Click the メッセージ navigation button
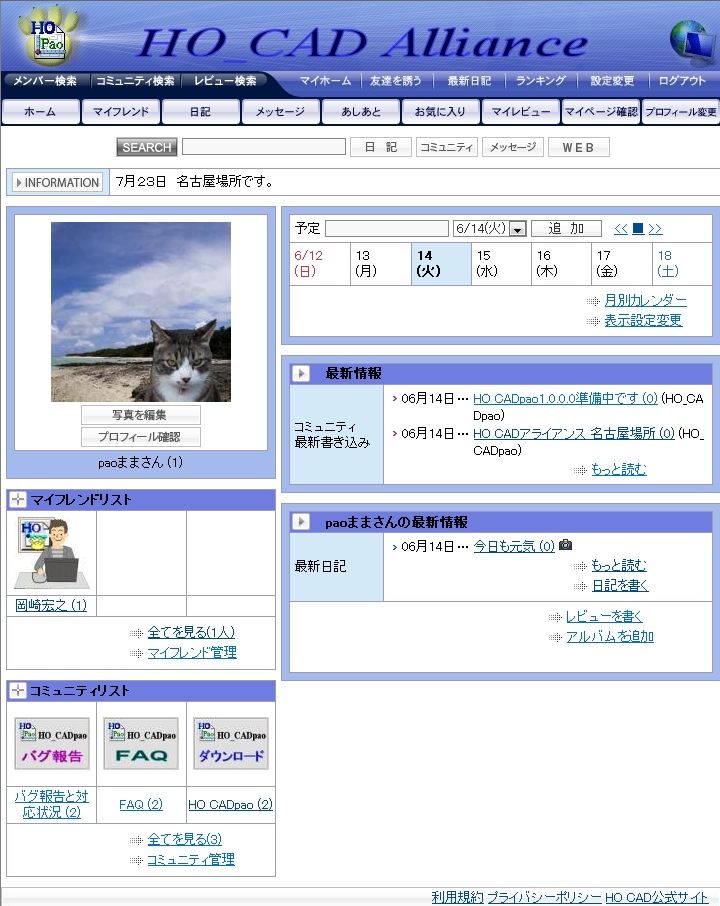Viewport: 720px width, 906px height. [280, 112]
